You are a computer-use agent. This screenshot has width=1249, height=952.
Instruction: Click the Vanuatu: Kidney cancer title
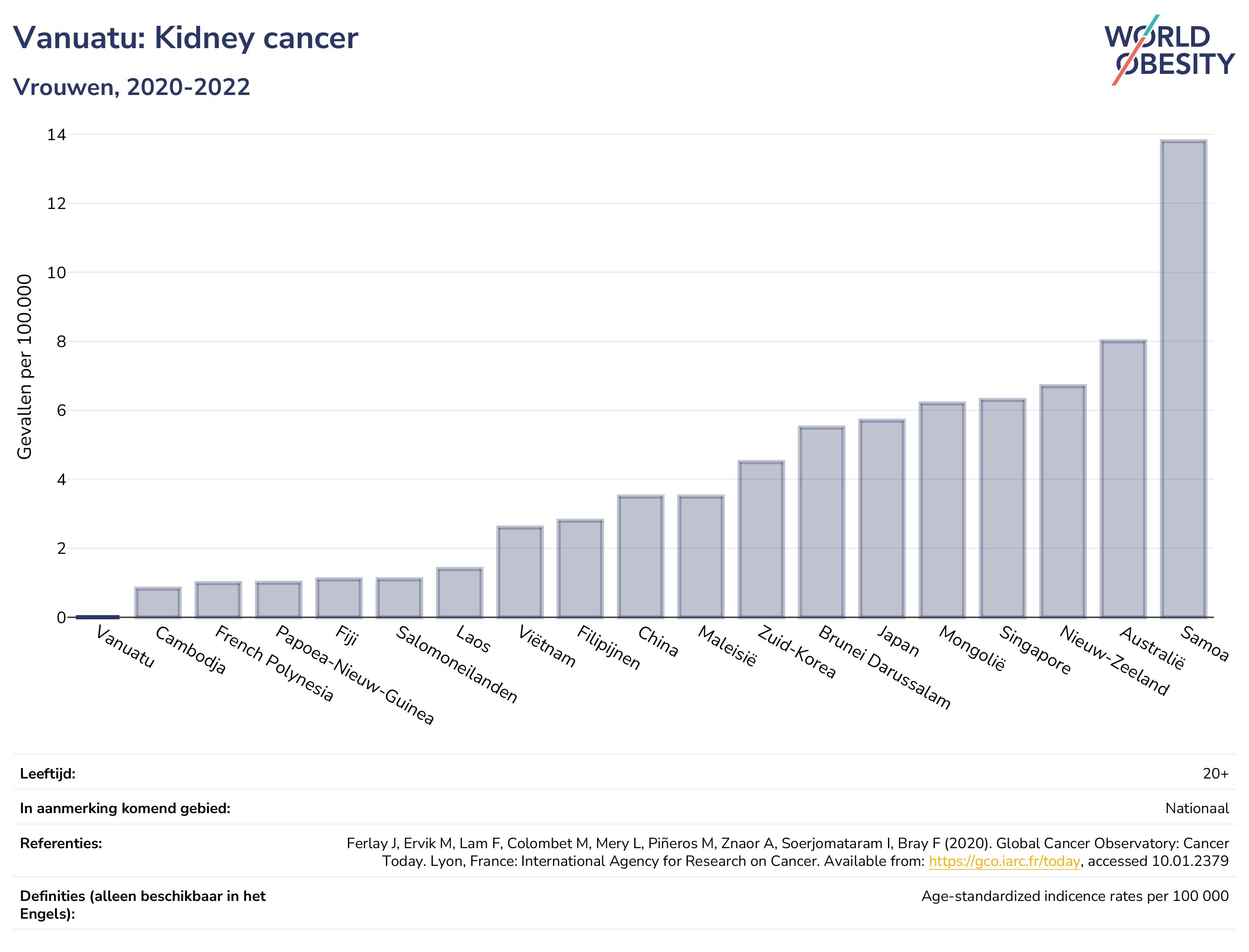tap(185, 38)
